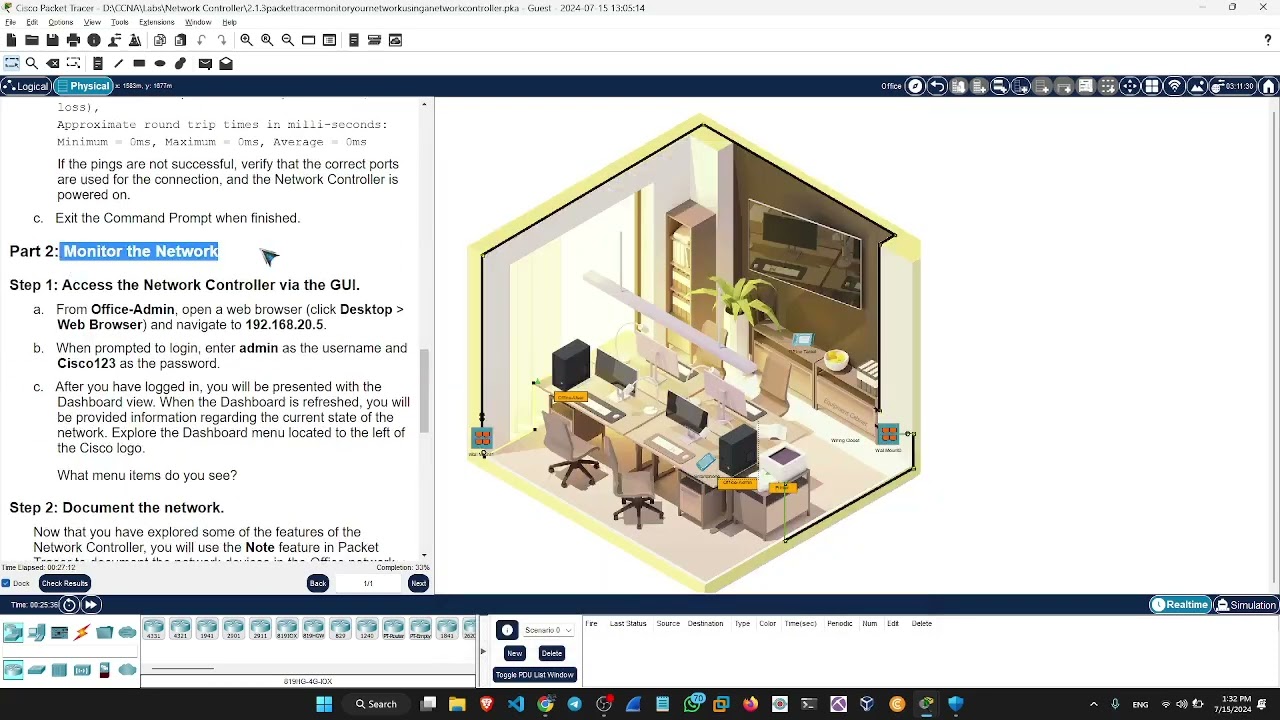Open the Scenario 0 dropdown
Image resolution: width=1280 pixels, height=720 pixels.
[548, 630]
